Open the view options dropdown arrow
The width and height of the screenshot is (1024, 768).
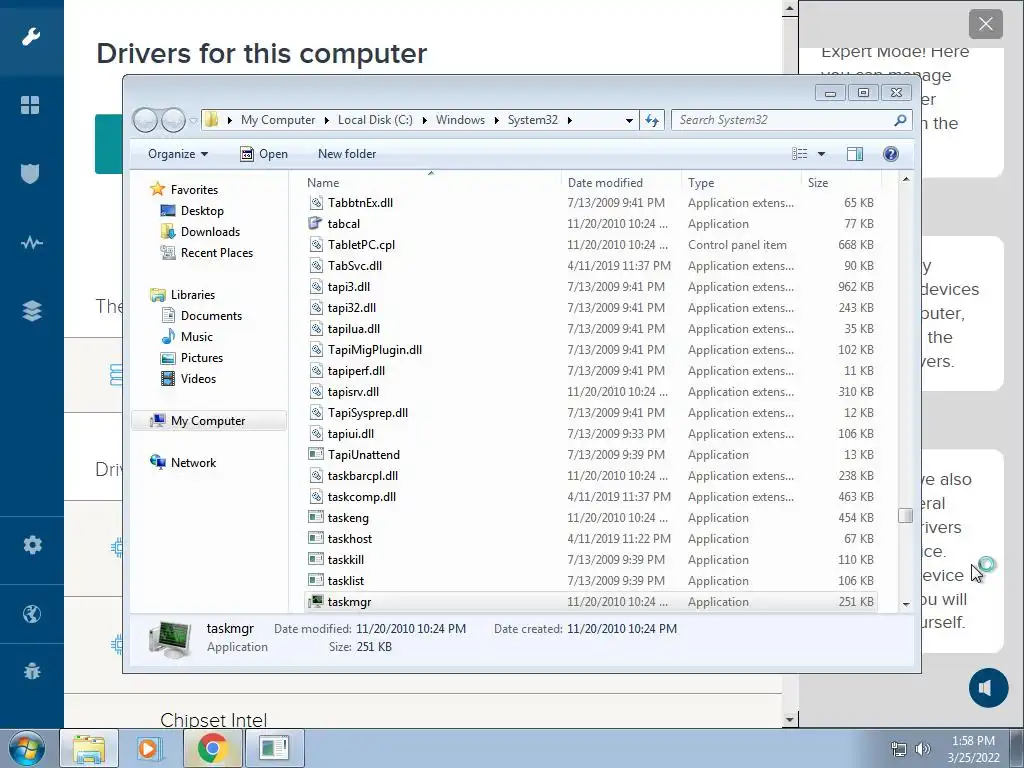822,154
